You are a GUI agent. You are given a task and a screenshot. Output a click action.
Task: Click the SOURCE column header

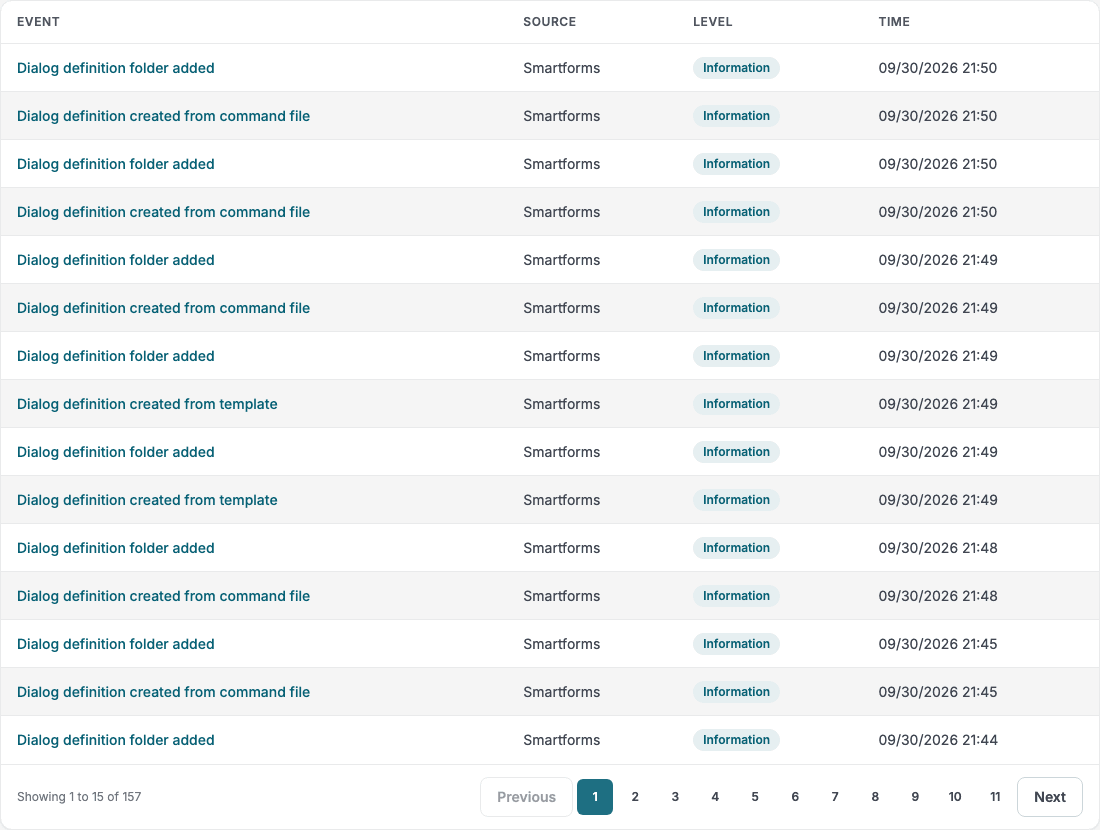pos(549,22)
